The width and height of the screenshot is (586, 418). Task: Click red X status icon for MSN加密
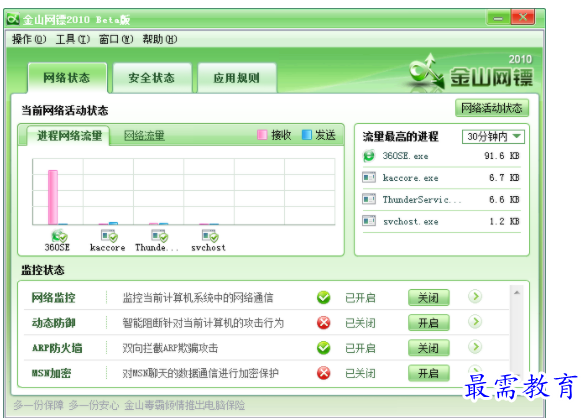[324, 373]
